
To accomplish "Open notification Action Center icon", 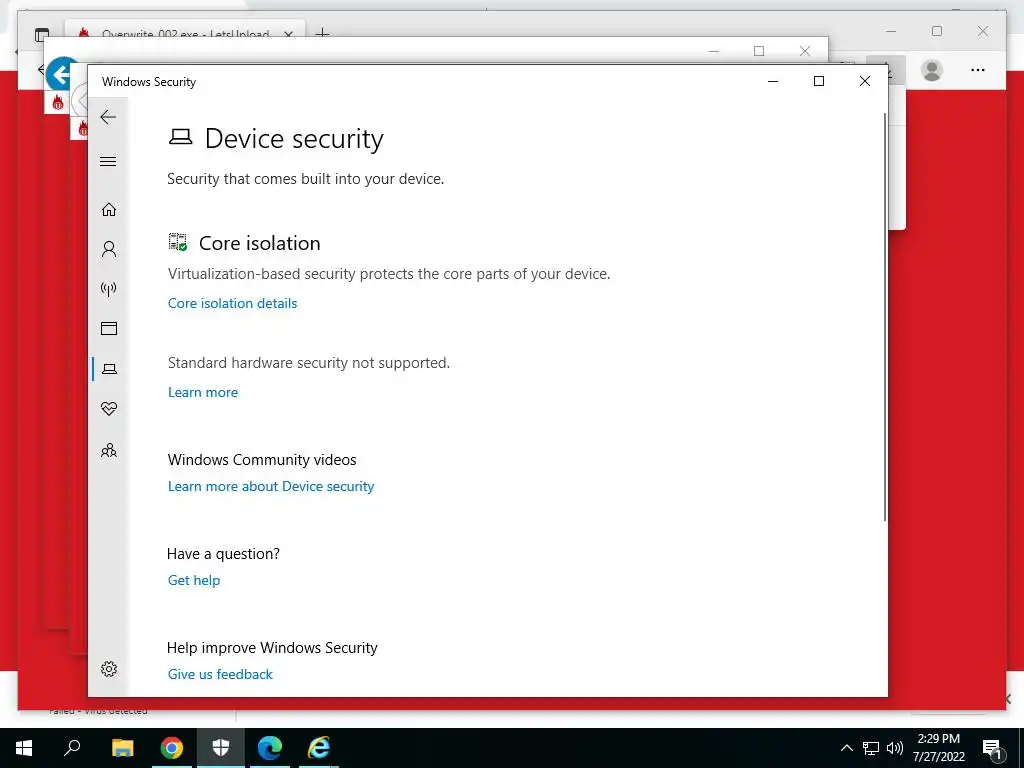I will click(x=992, y=748).
